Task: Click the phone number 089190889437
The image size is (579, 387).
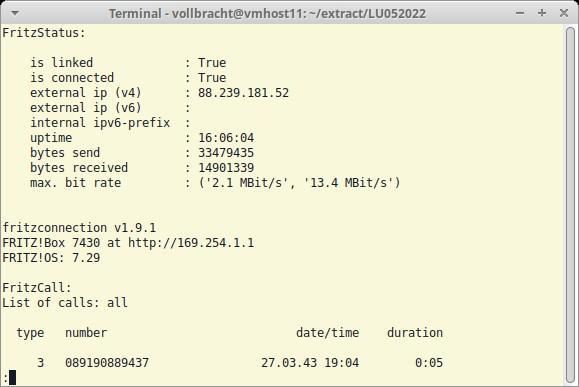Action: coord(107,363)
